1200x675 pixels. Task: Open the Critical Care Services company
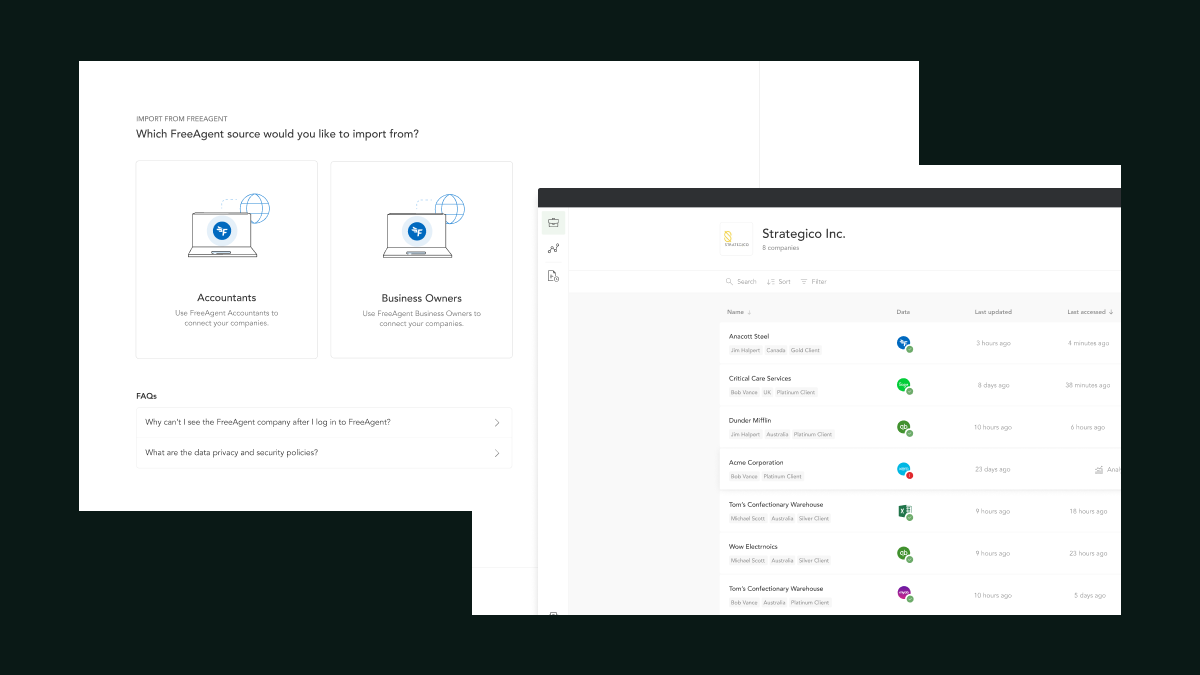click(760, 379)
